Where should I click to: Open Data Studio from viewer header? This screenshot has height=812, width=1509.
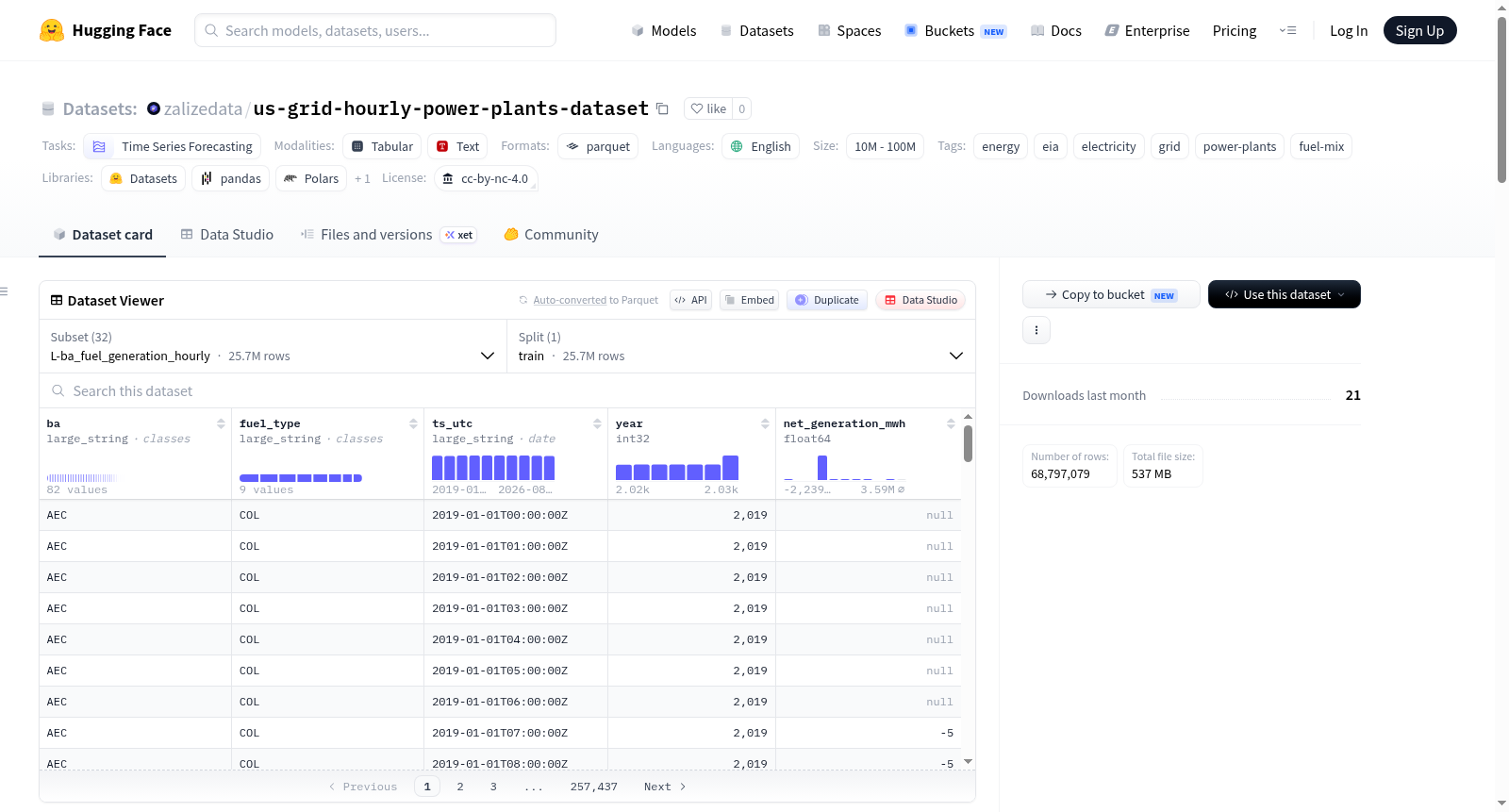pos(920,300)
